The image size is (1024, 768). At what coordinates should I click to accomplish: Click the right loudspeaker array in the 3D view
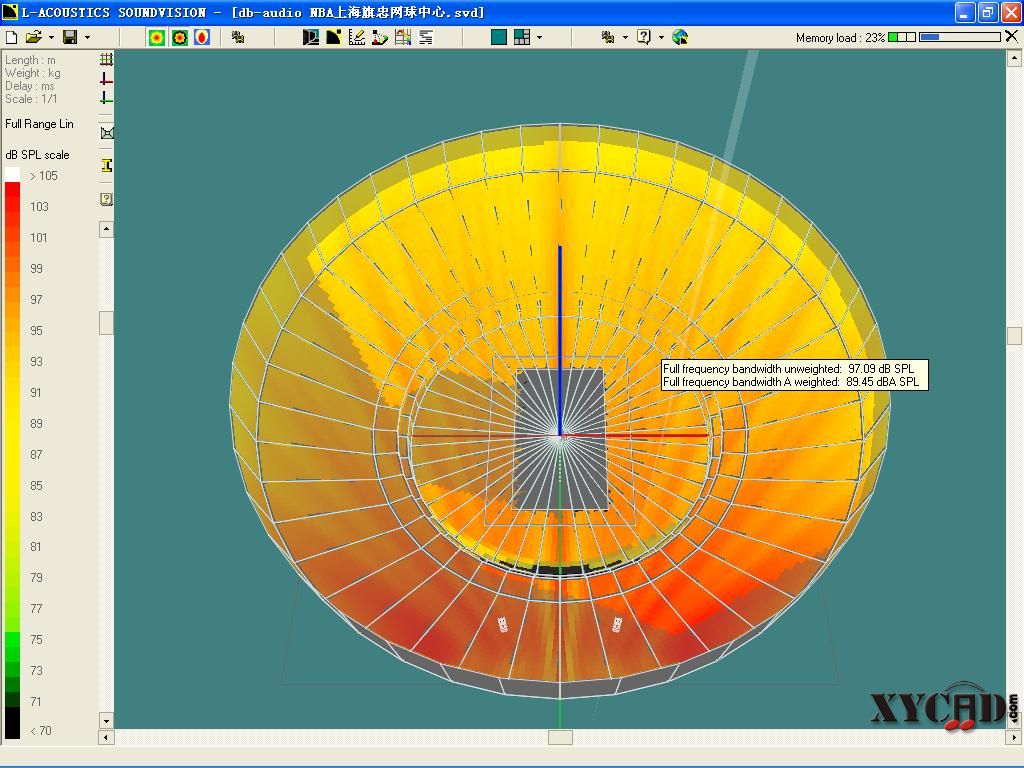[616, 624]
